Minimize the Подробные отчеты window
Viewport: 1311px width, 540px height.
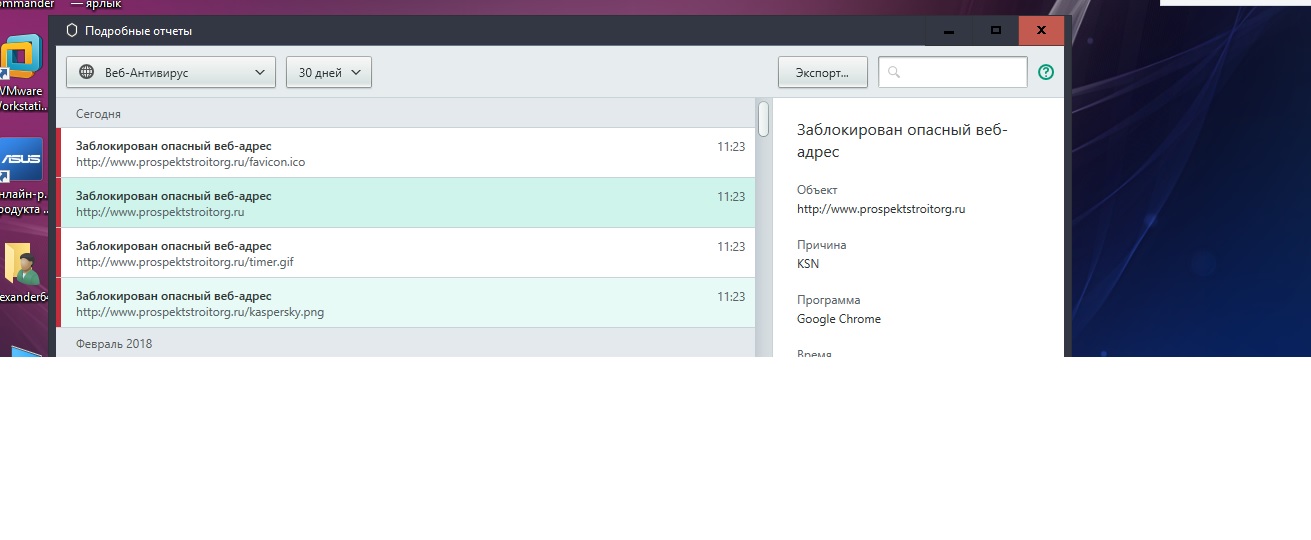click(948, 31)
